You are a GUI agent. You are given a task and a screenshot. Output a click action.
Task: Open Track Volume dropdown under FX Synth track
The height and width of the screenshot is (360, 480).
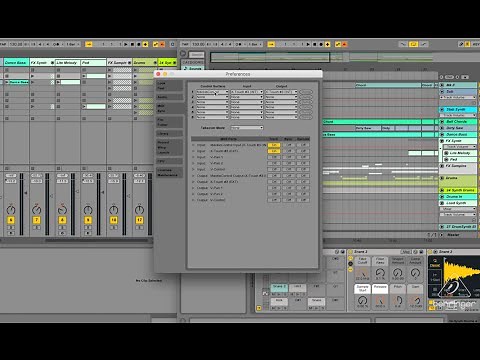pyautogui.click(x=459, y=147)
